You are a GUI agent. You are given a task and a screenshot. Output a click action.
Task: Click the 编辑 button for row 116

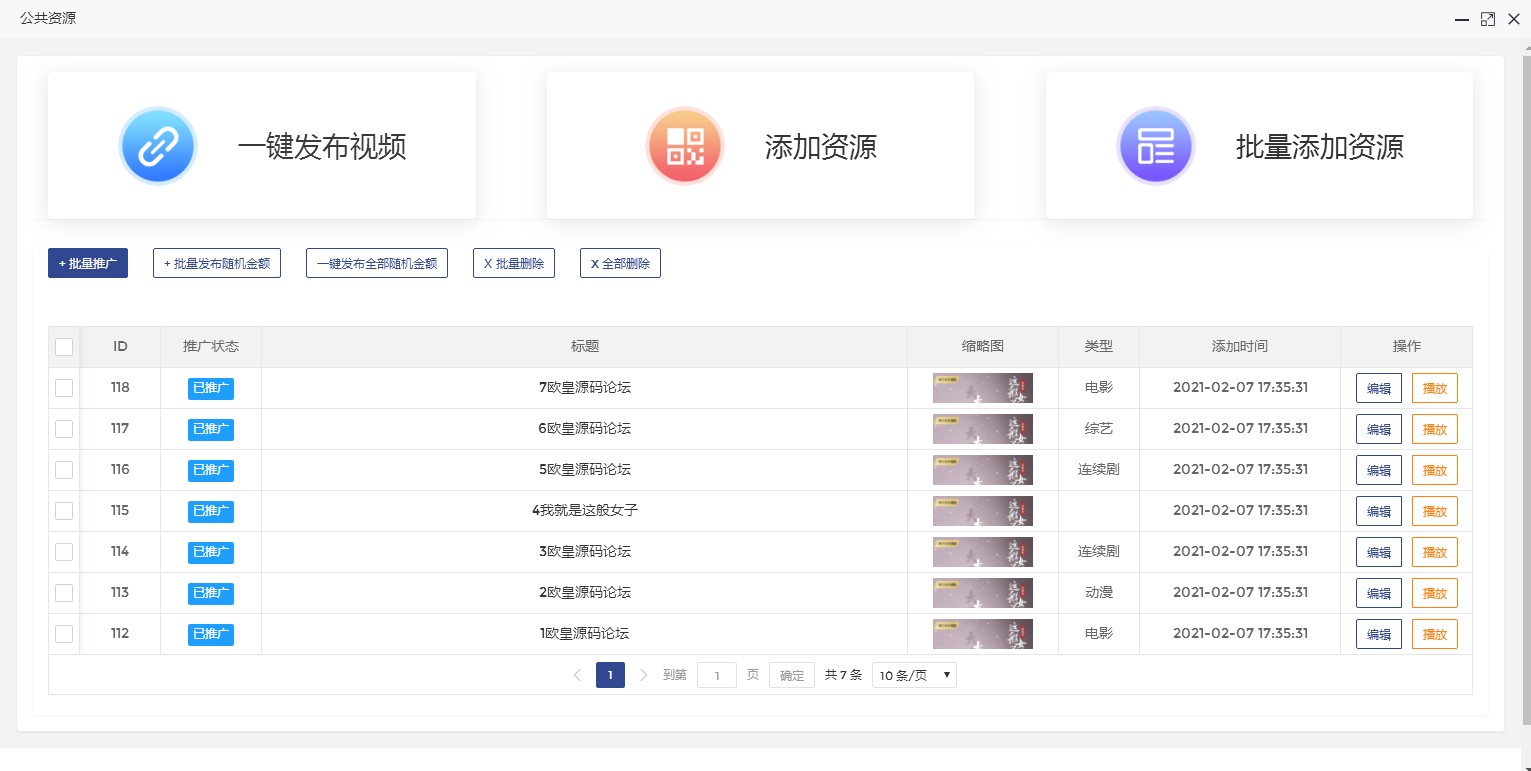(x=1378, y=469)
